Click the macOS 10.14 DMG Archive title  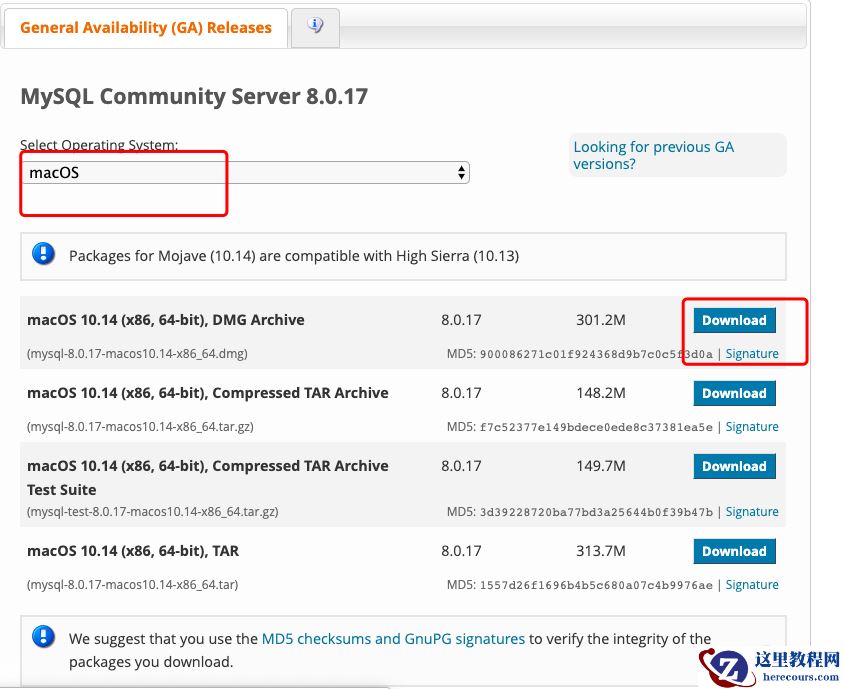[165, 320]
